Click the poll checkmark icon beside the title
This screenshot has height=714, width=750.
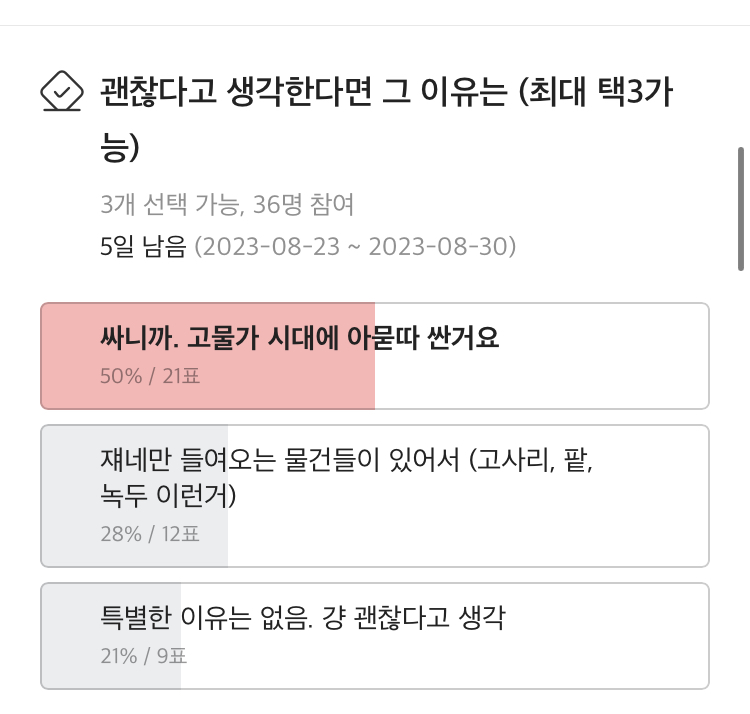(x=61, y=92)
